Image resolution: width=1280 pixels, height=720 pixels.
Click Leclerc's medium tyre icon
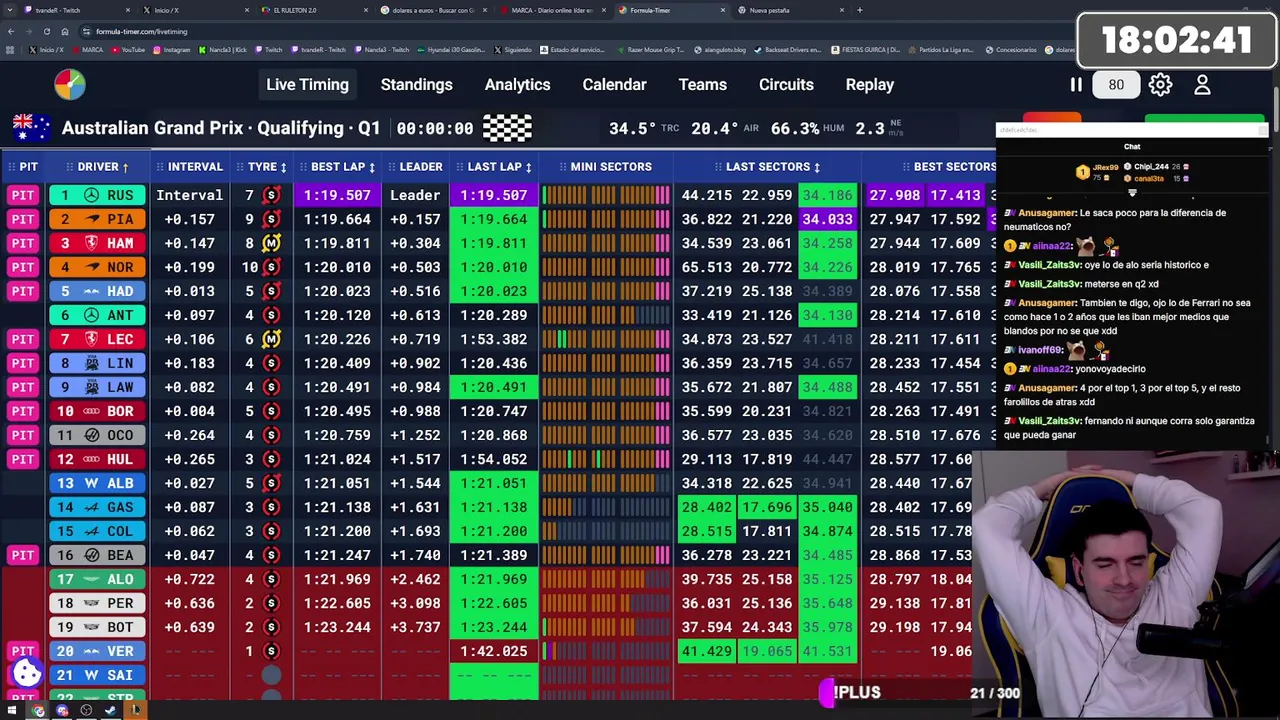point(271,339)
